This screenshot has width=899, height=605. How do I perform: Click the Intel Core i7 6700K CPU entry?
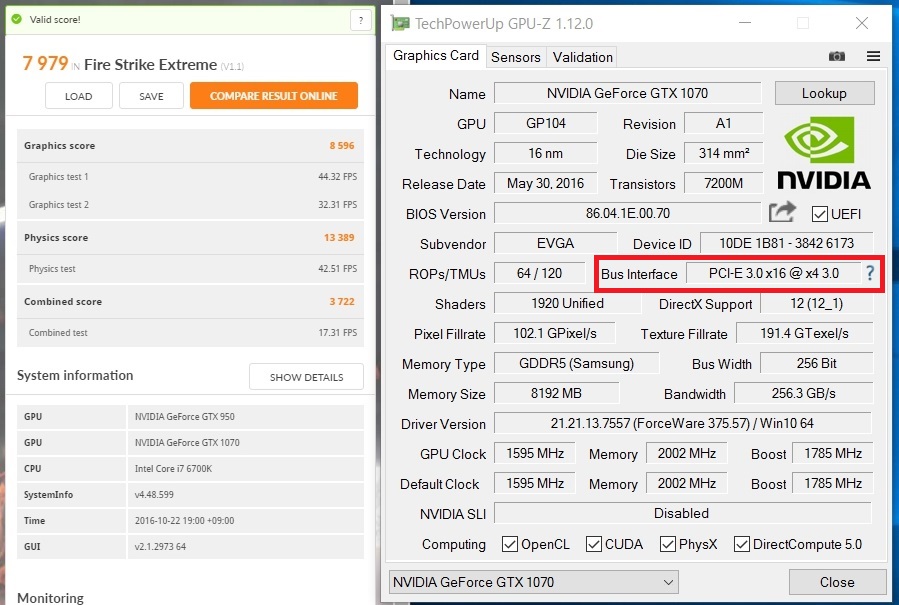click(x=173, y=469)
